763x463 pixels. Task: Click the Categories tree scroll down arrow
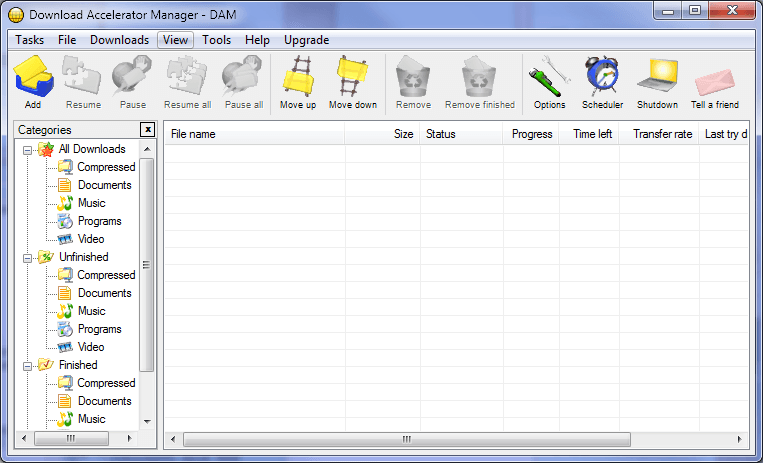147,422
